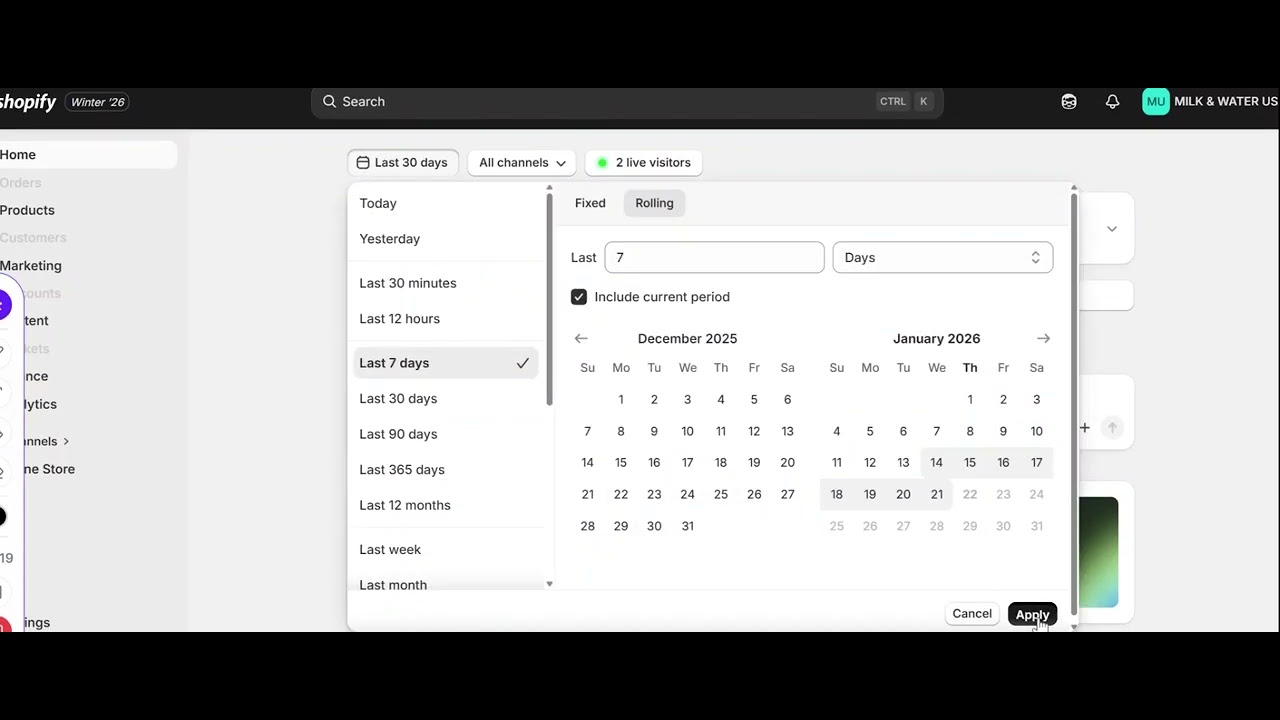This screenshot has height=720, width=1280.
Task: Click the Winter '26 edition badge
Action: pyautogui.click(x=98, y=102)
